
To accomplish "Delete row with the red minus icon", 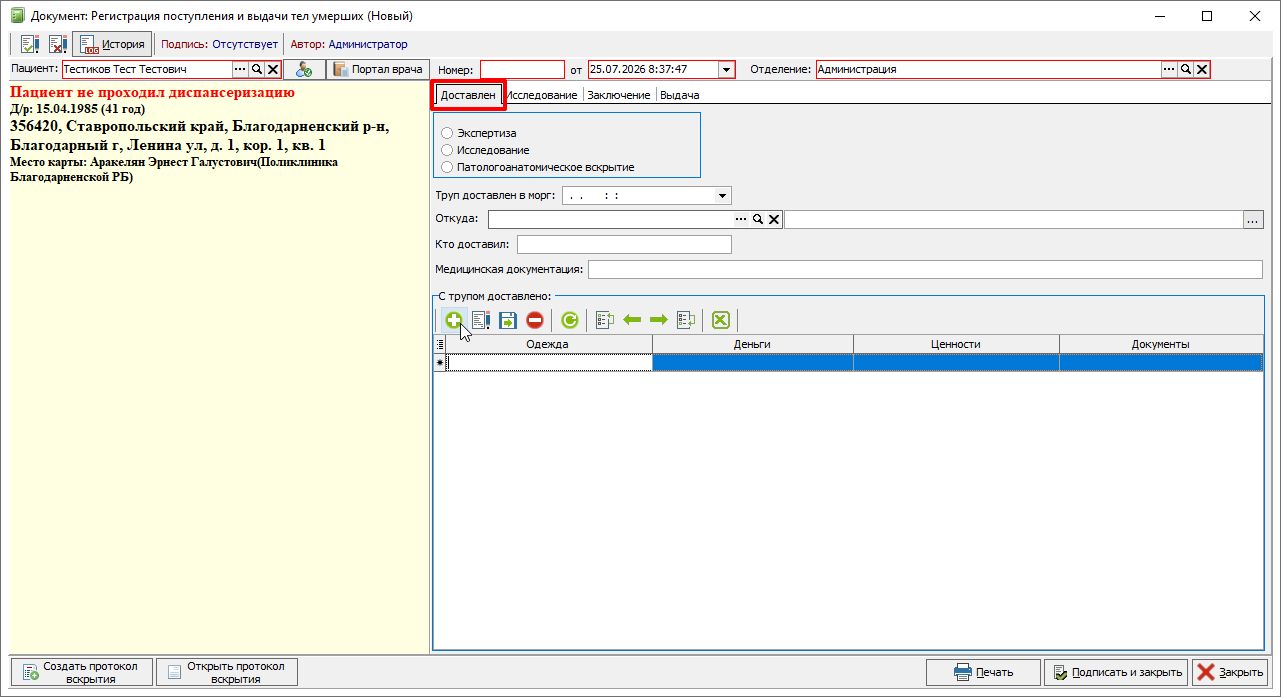I will (535, 320).
